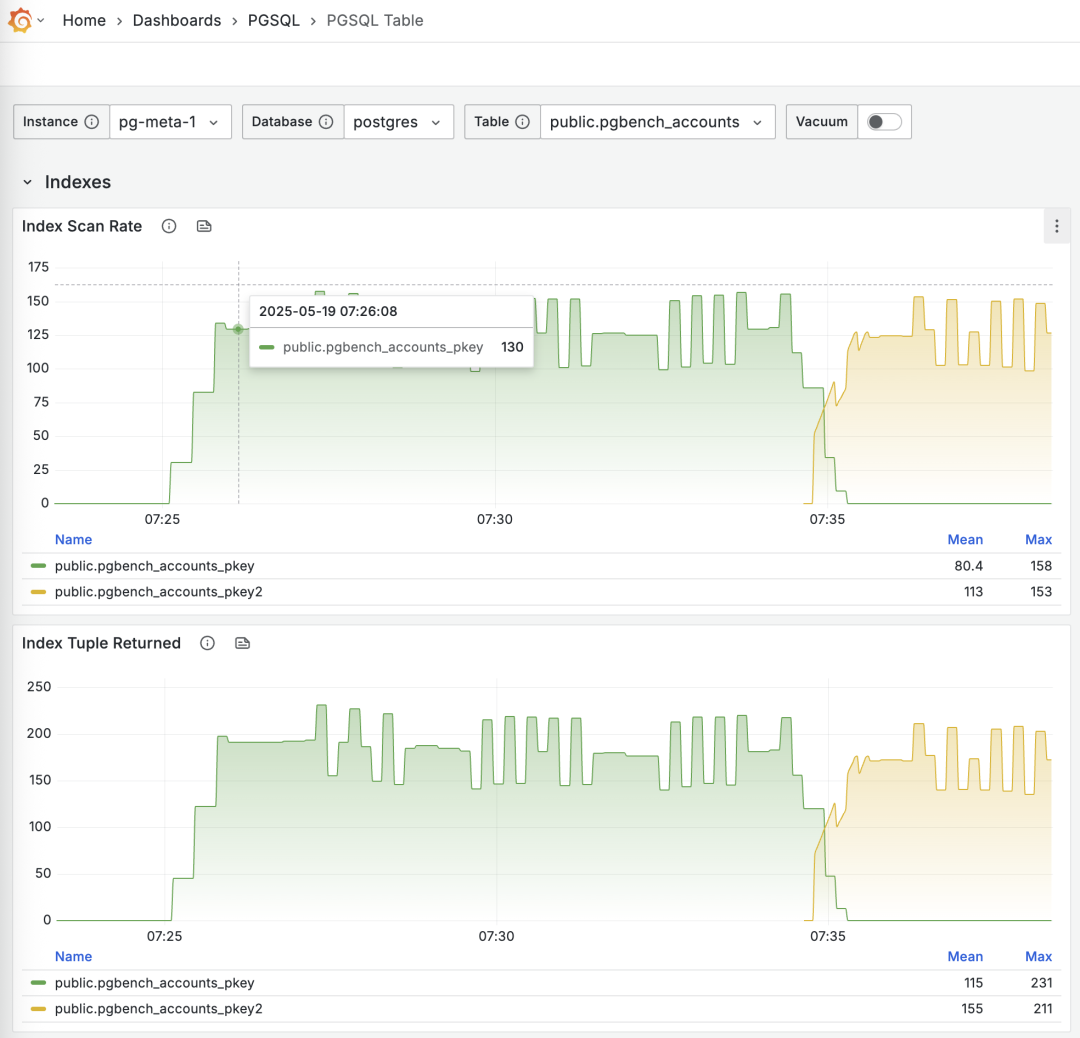Collapse the Indexes row section
Image resolution: width=1080 pixels, height=1038 pixels.
28,182
